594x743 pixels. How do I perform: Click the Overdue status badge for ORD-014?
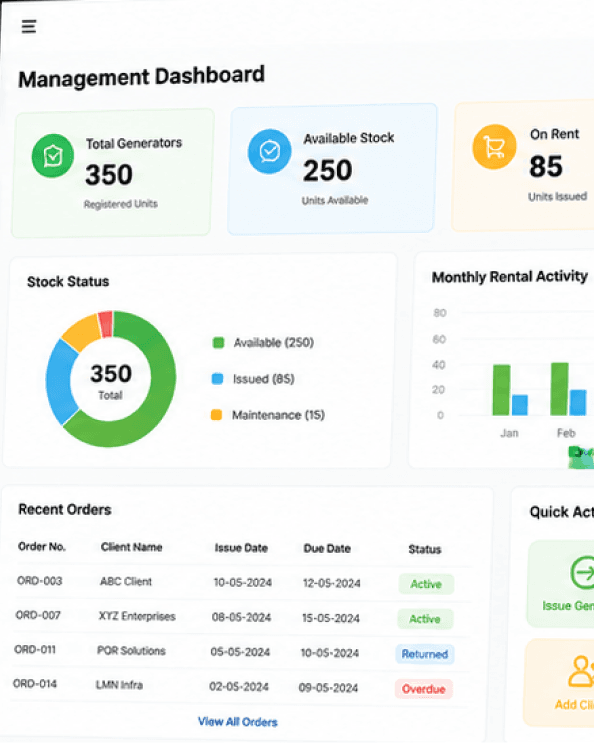pos(423,689)
